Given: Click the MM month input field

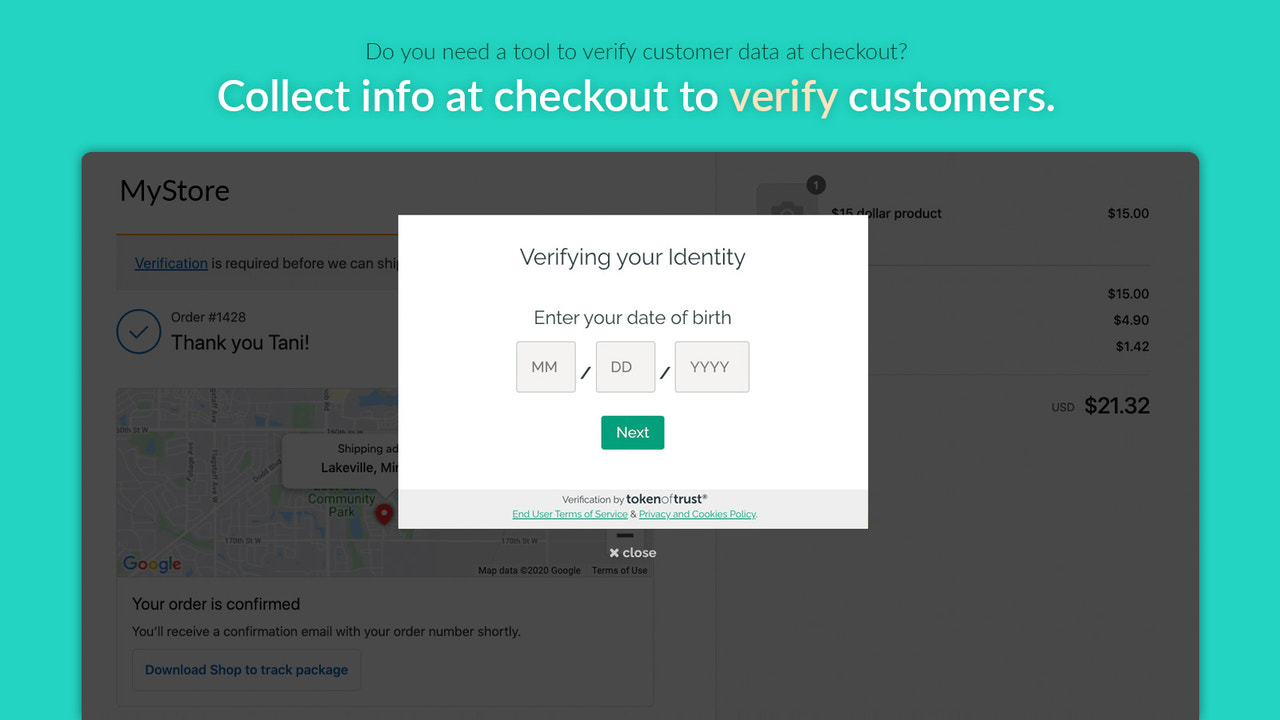Looking at the screenshot, I should tap(545, 367).
